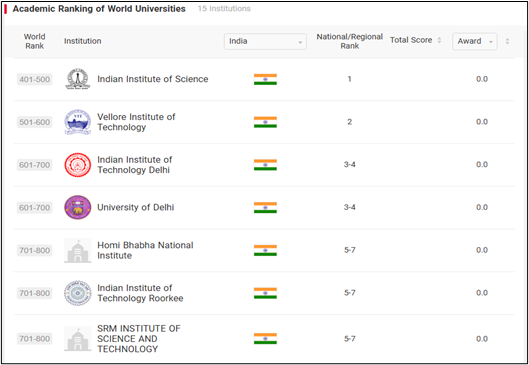Click the 701-800 rank badge for Homi Bhabha
Image resolution: width=529 pixels, height=365 pixels.
(34, 251)
